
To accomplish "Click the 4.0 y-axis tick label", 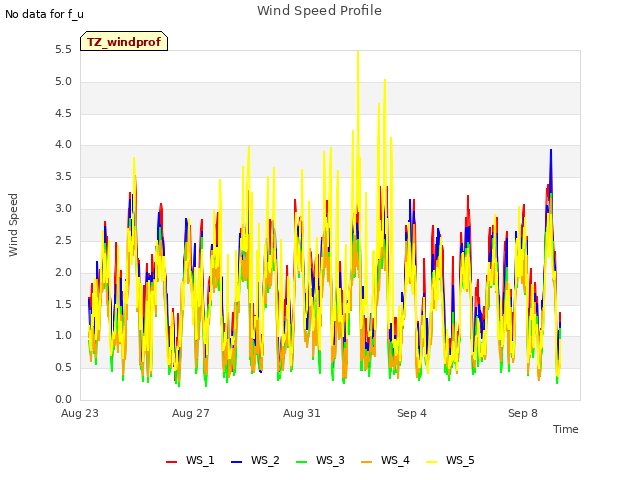I will 63,144.
